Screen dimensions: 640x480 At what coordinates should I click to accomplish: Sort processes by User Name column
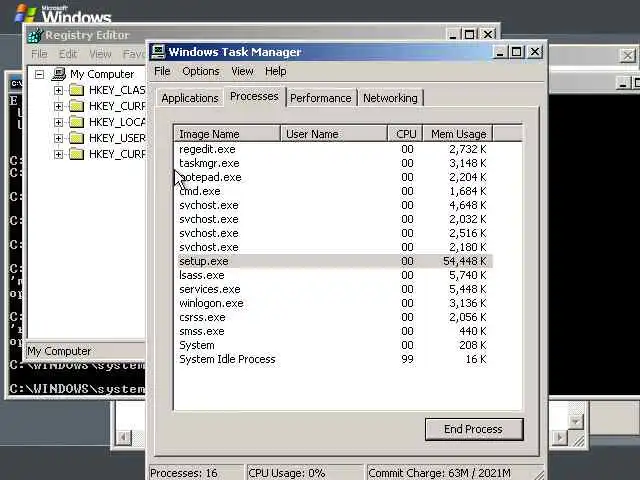[333, 134]
